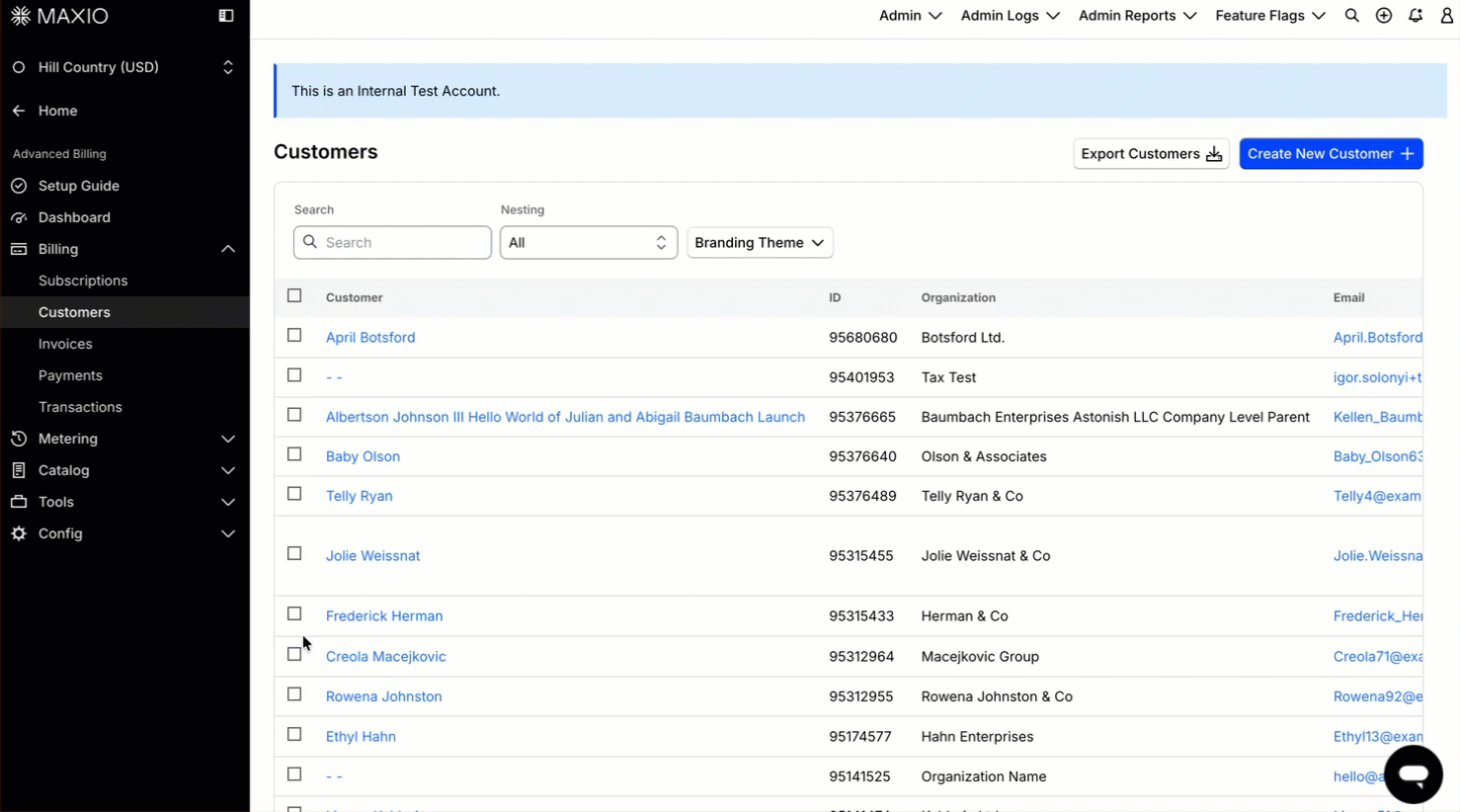Click ID 95315455 cell
The image size is (1460, 812).
pos(861,556)
